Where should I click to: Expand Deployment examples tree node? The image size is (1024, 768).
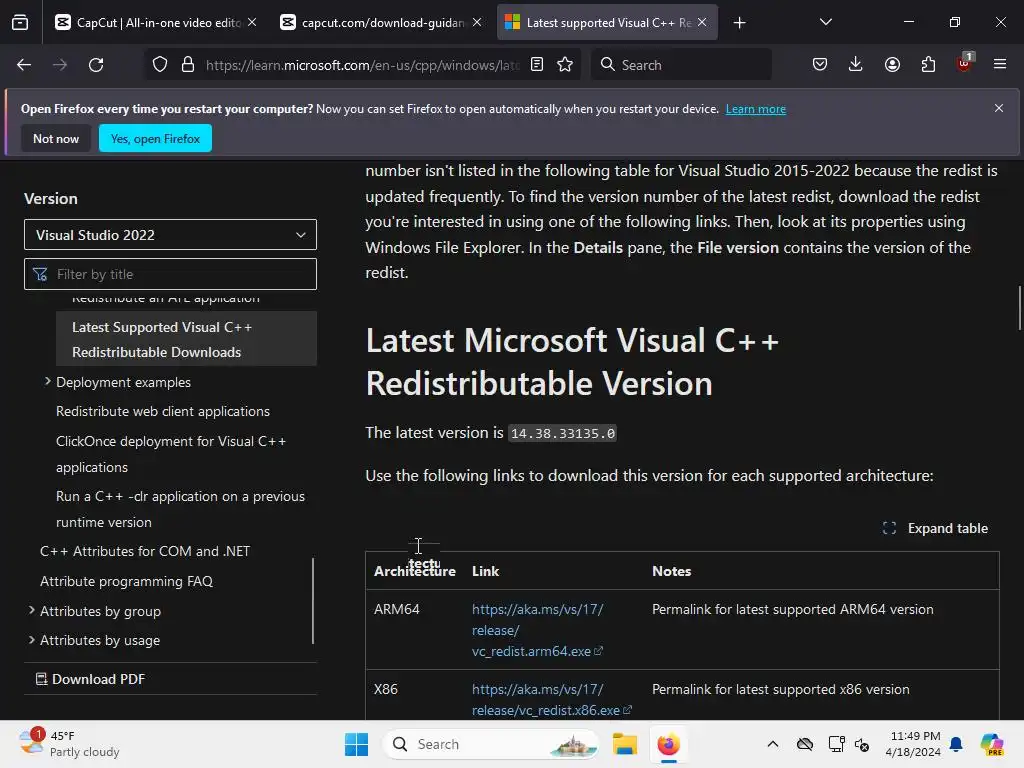pyautogui.click(x=47, y=381)
